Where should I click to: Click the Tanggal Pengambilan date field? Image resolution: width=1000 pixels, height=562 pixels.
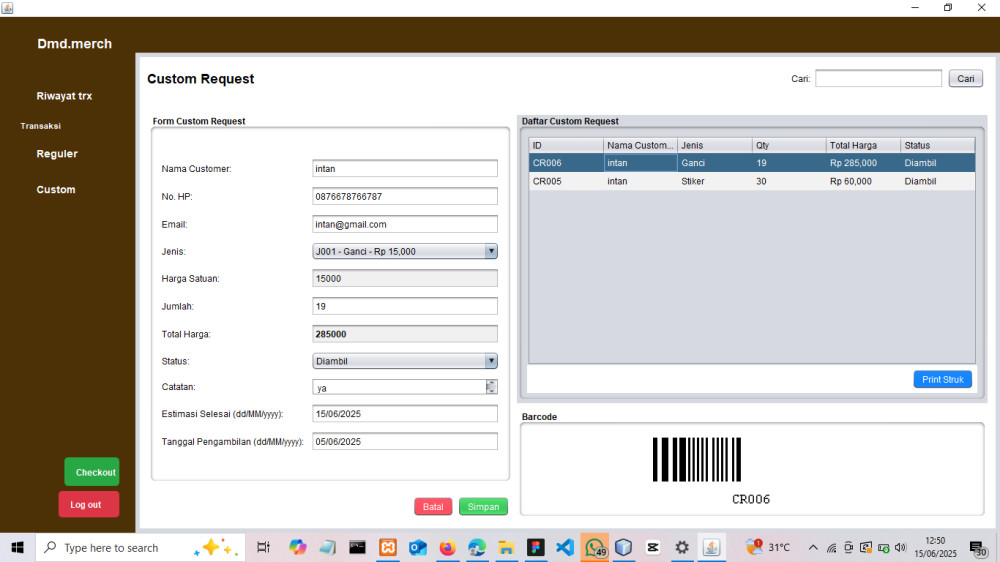point(405,441)
